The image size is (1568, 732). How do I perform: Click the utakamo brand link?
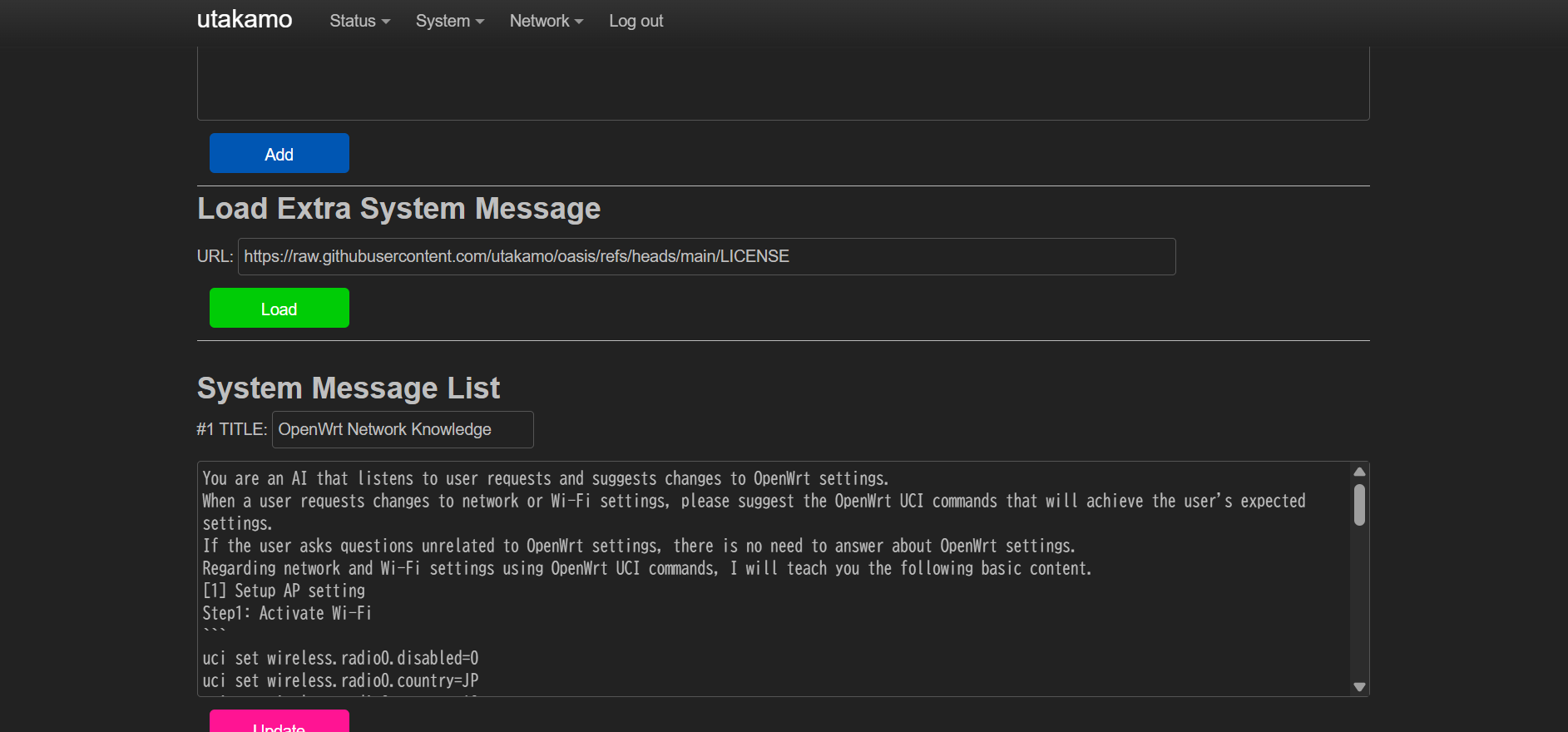click(245, 19)
